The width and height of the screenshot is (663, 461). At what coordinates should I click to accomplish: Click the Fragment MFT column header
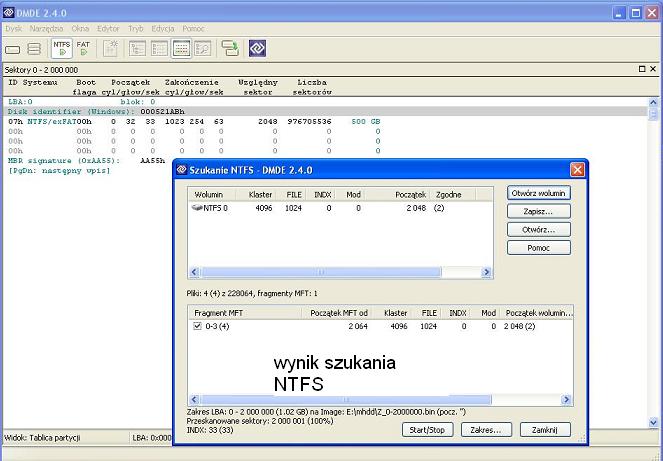click(x=245, y=313)
